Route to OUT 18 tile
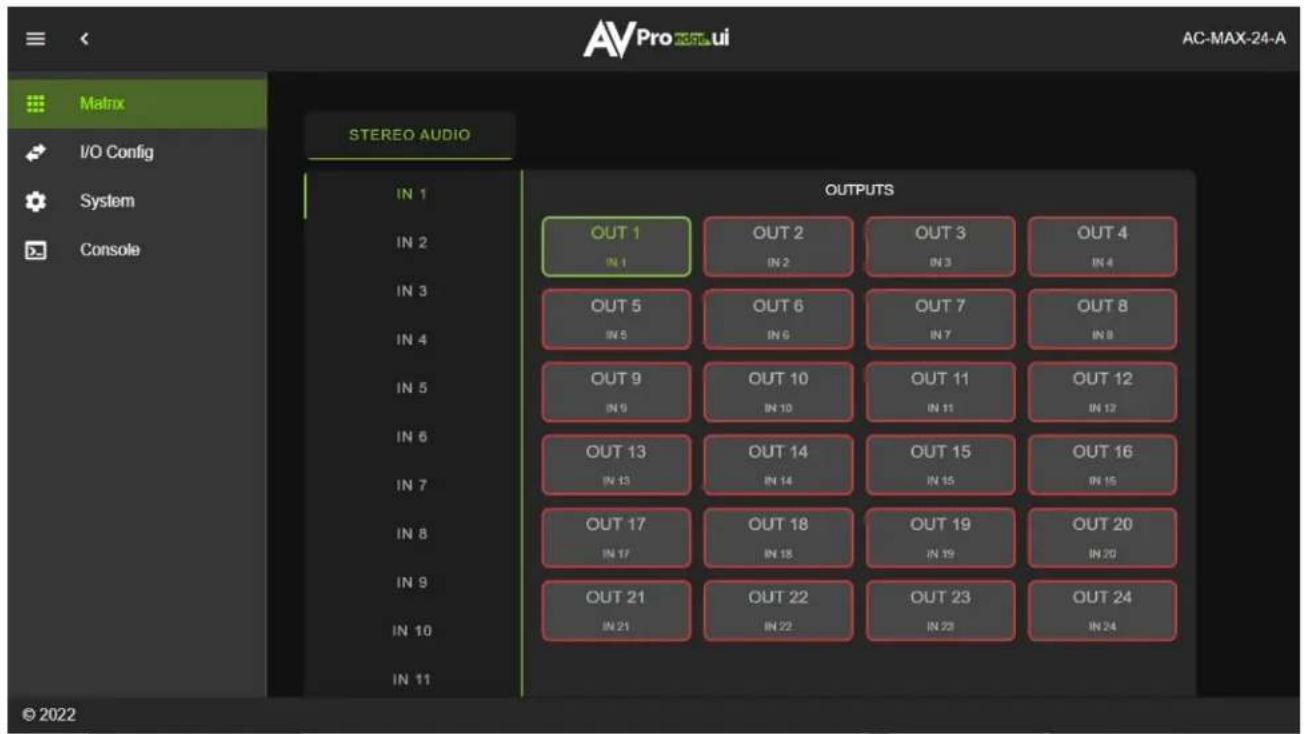 pos(778,538)
